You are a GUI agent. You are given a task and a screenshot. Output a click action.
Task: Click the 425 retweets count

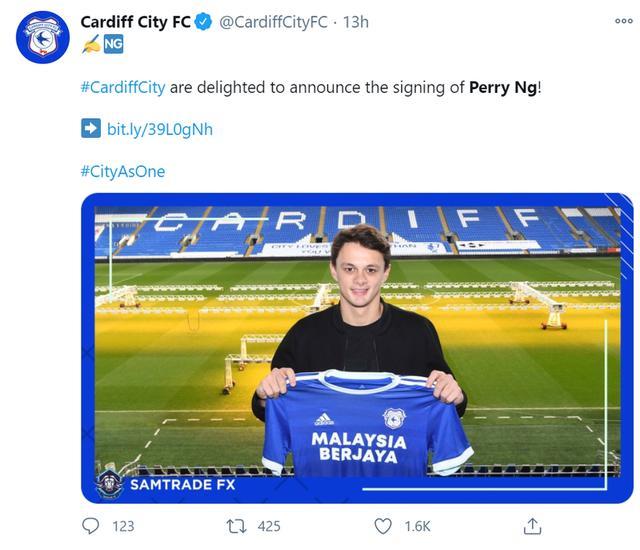tap(269, 526)
